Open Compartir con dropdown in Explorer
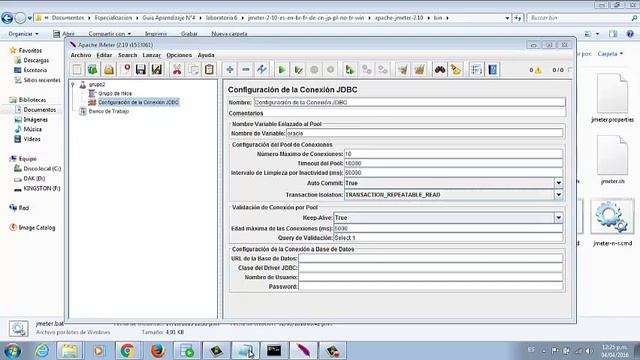Screen dimensions: 640x360 pyautogui.click(x=110, y=34)
